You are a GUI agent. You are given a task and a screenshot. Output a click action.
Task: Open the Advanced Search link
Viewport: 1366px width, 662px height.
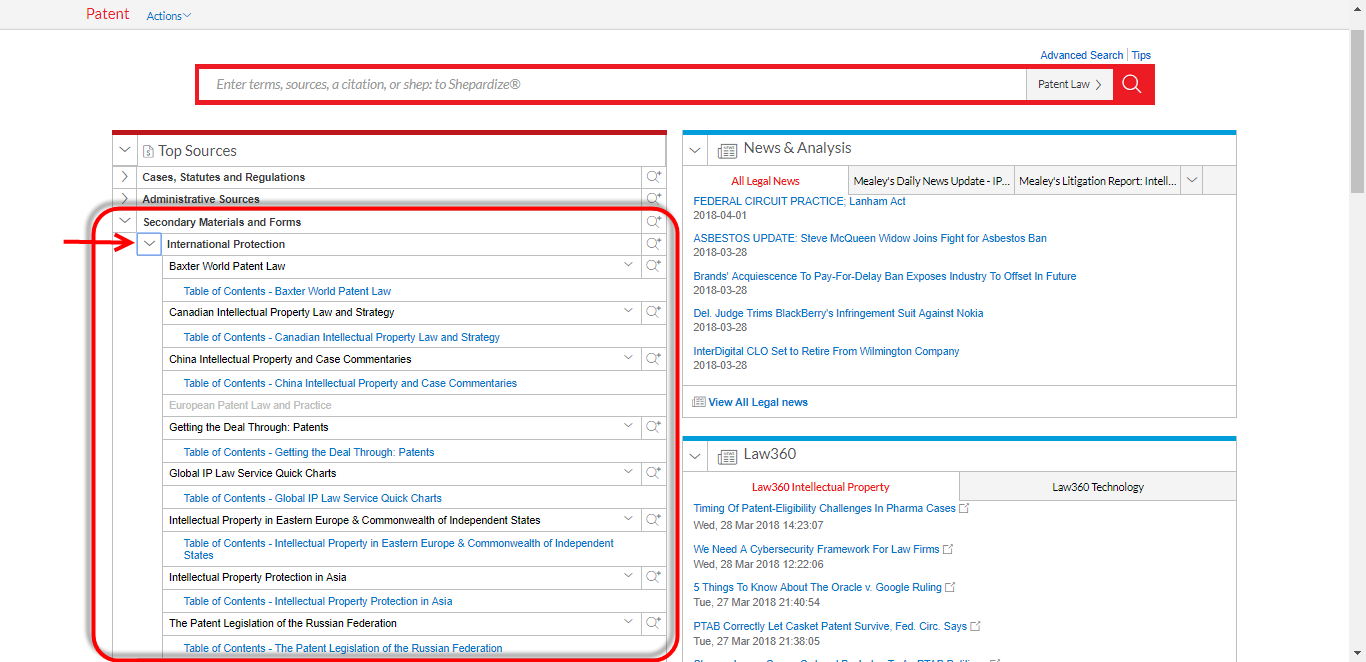click(1081, 56)
